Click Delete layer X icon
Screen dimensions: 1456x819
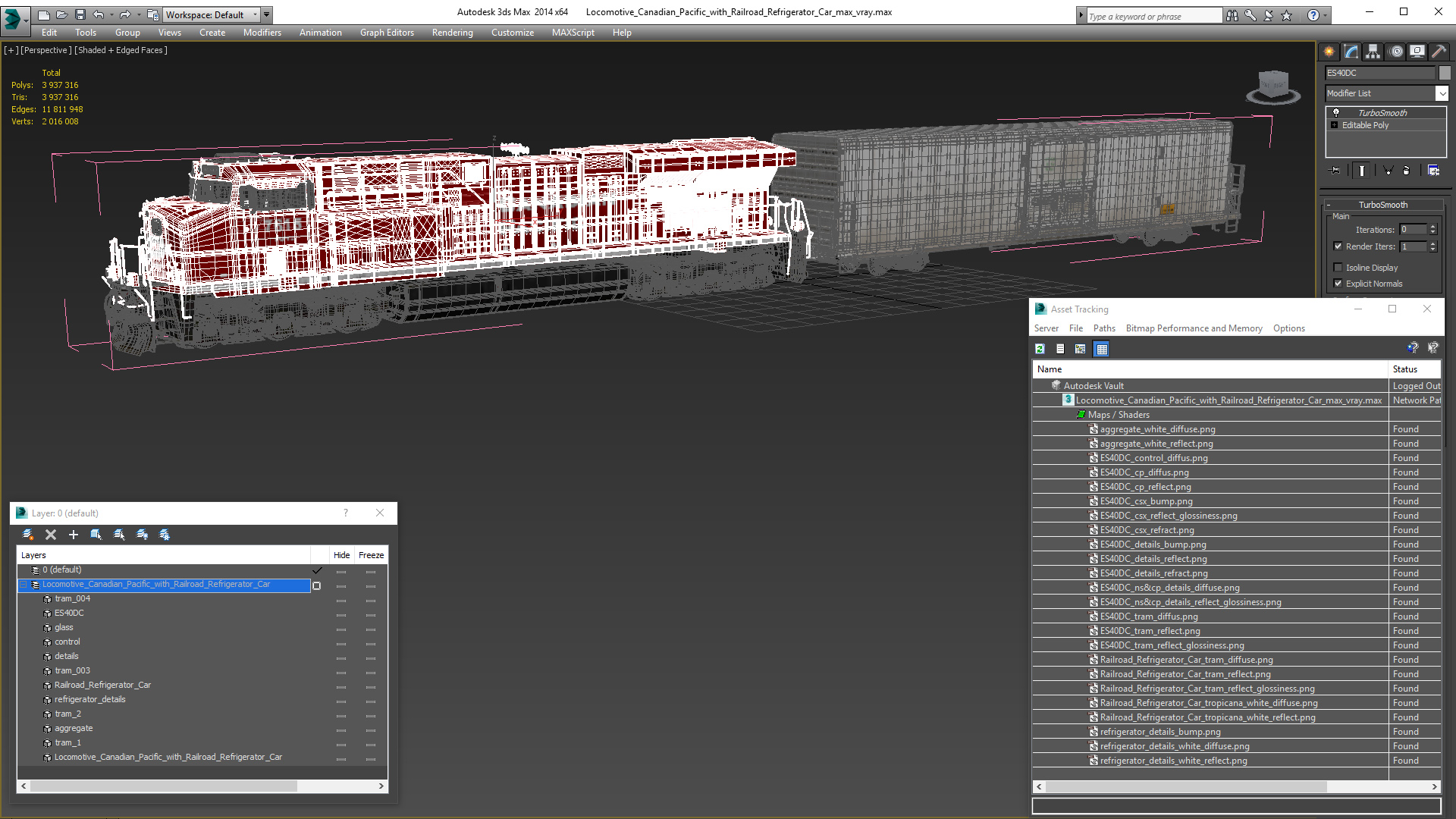pos(51,535)
